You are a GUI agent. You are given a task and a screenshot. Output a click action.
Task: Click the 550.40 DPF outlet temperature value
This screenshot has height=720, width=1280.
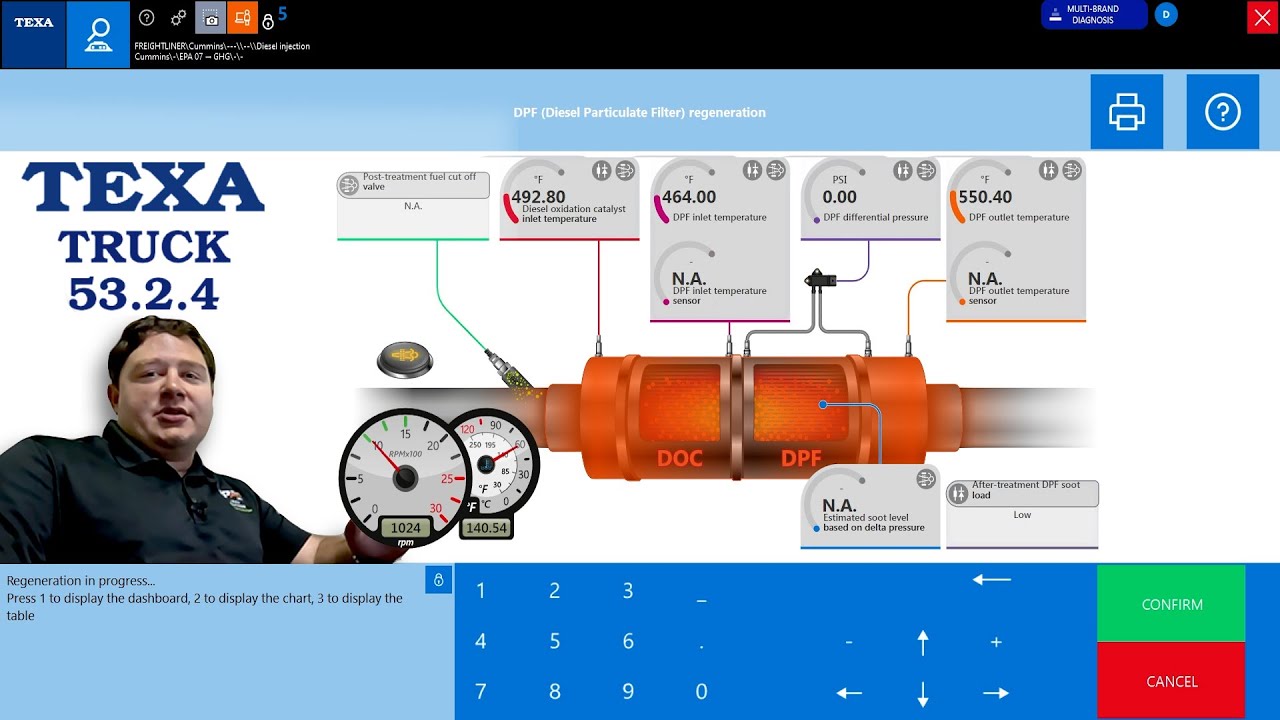pyautogui.click(x=985, y=197)
